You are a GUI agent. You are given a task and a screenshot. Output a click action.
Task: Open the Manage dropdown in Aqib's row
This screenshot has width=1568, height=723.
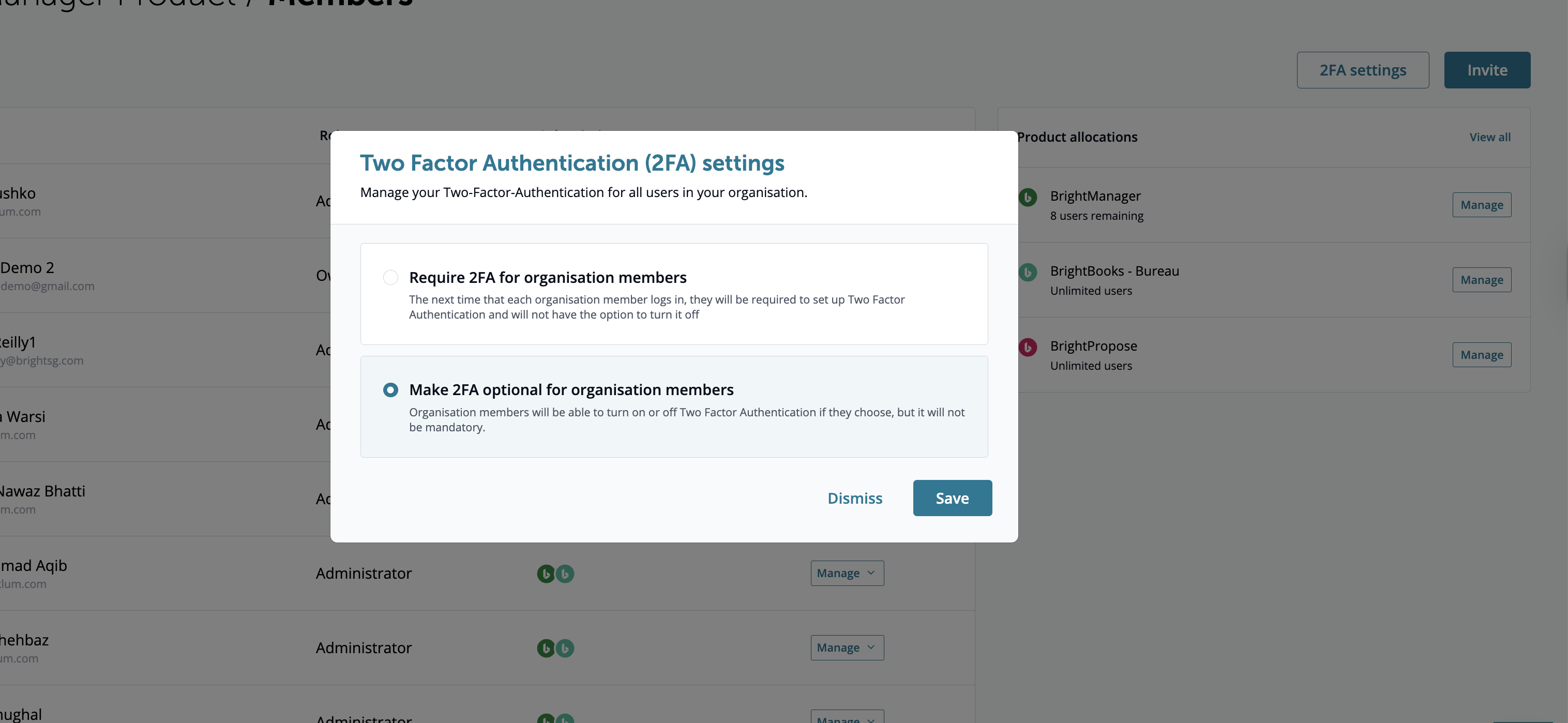click(847, 574)
